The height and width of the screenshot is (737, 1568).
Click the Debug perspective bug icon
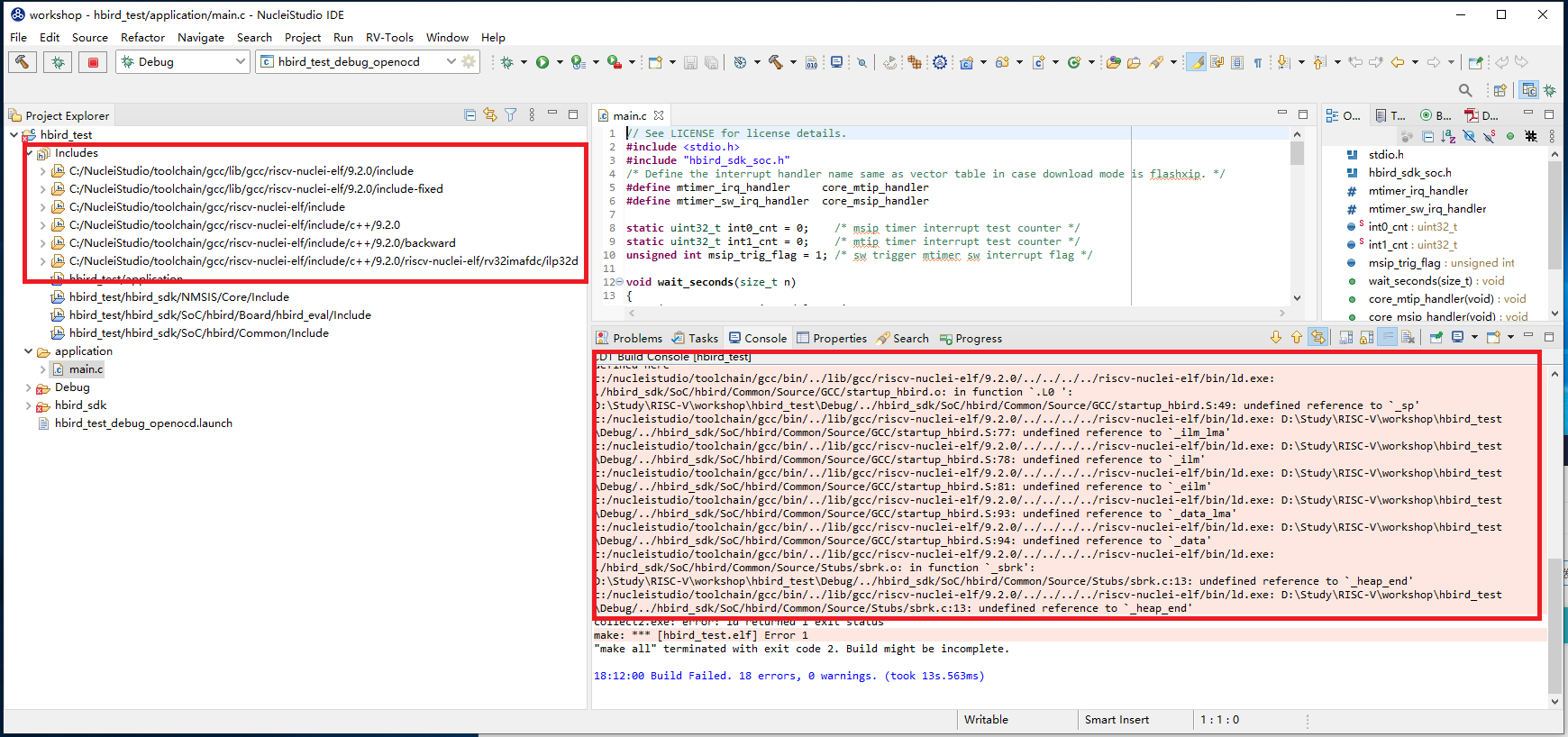[1549, 90]
